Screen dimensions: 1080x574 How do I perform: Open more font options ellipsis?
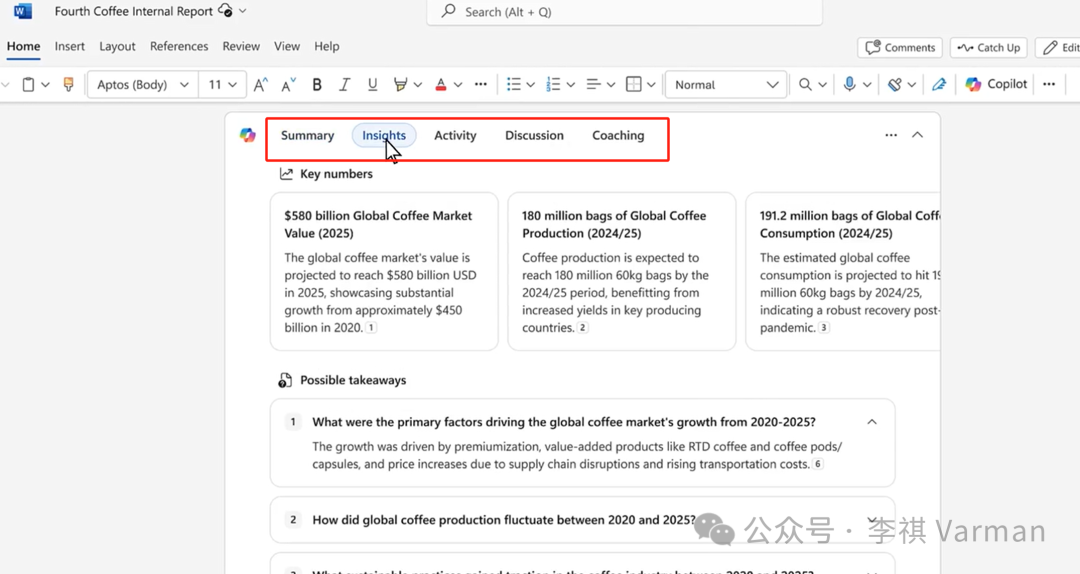(x=481, y=85)
